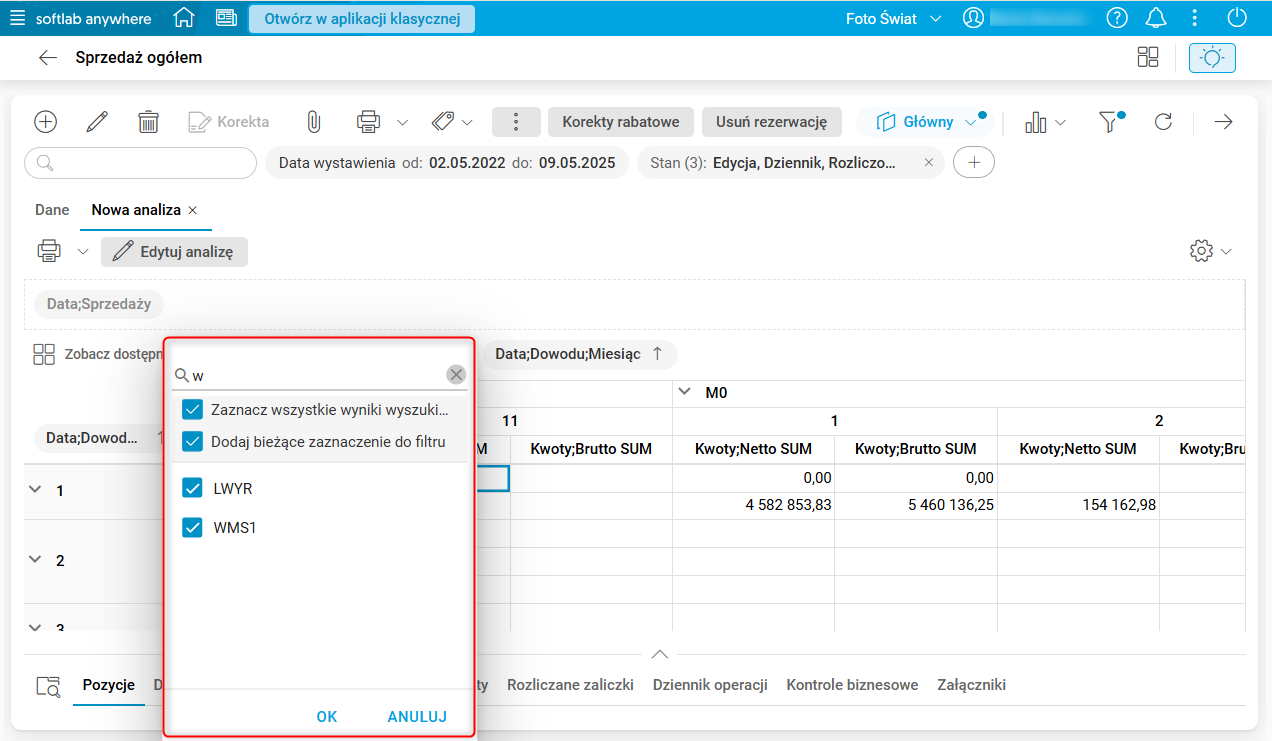Image resolution: width=1272 pixels, height=741 pixels.
Task: Open the Foto Świat company dropdown
Action: (894, 19)
